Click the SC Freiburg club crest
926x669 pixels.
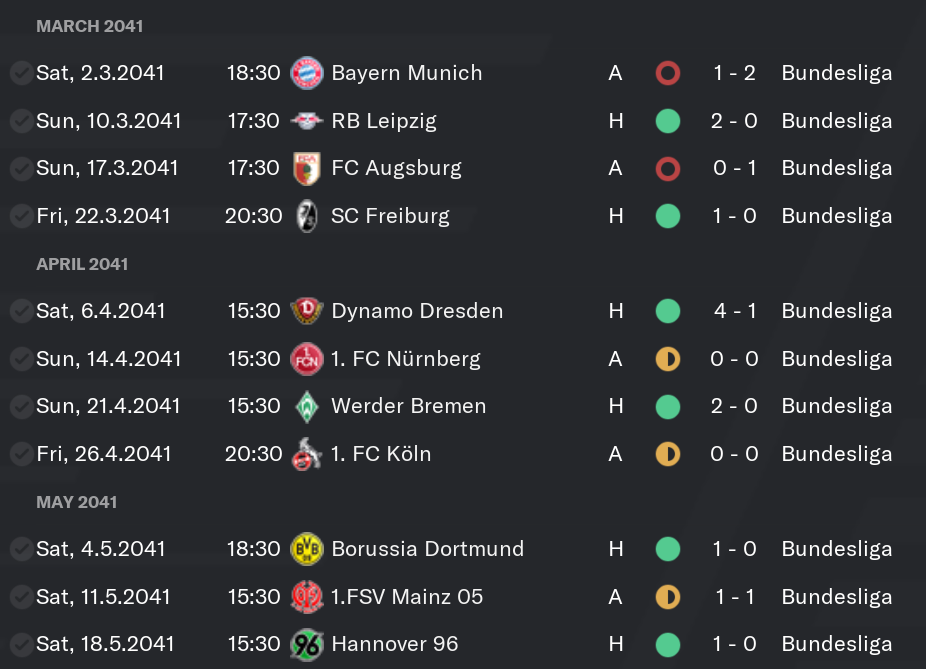pyautogui.click(x=307, y=216)
